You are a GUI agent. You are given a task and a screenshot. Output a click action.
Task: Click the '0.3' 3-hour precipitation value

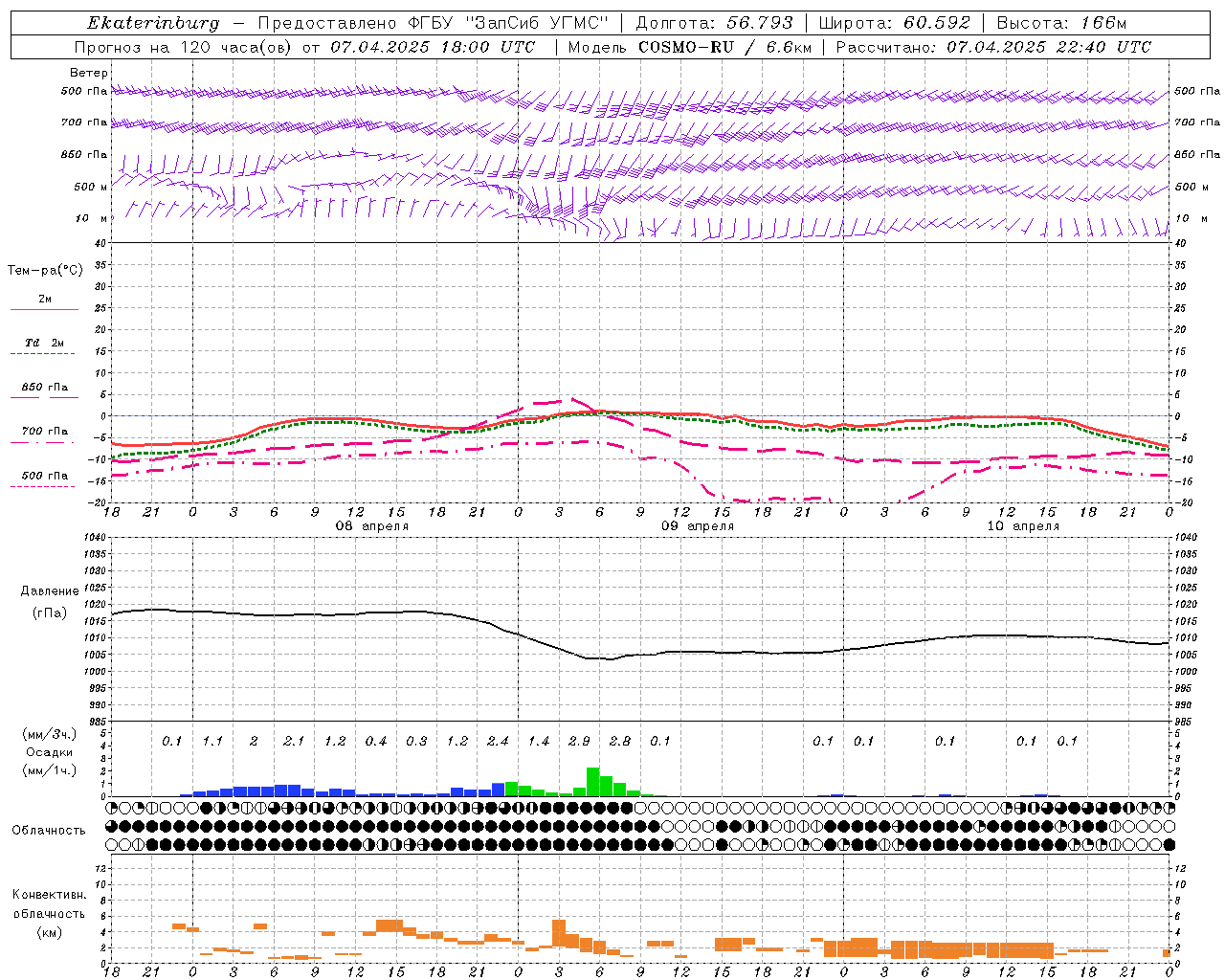coord(416,741)
